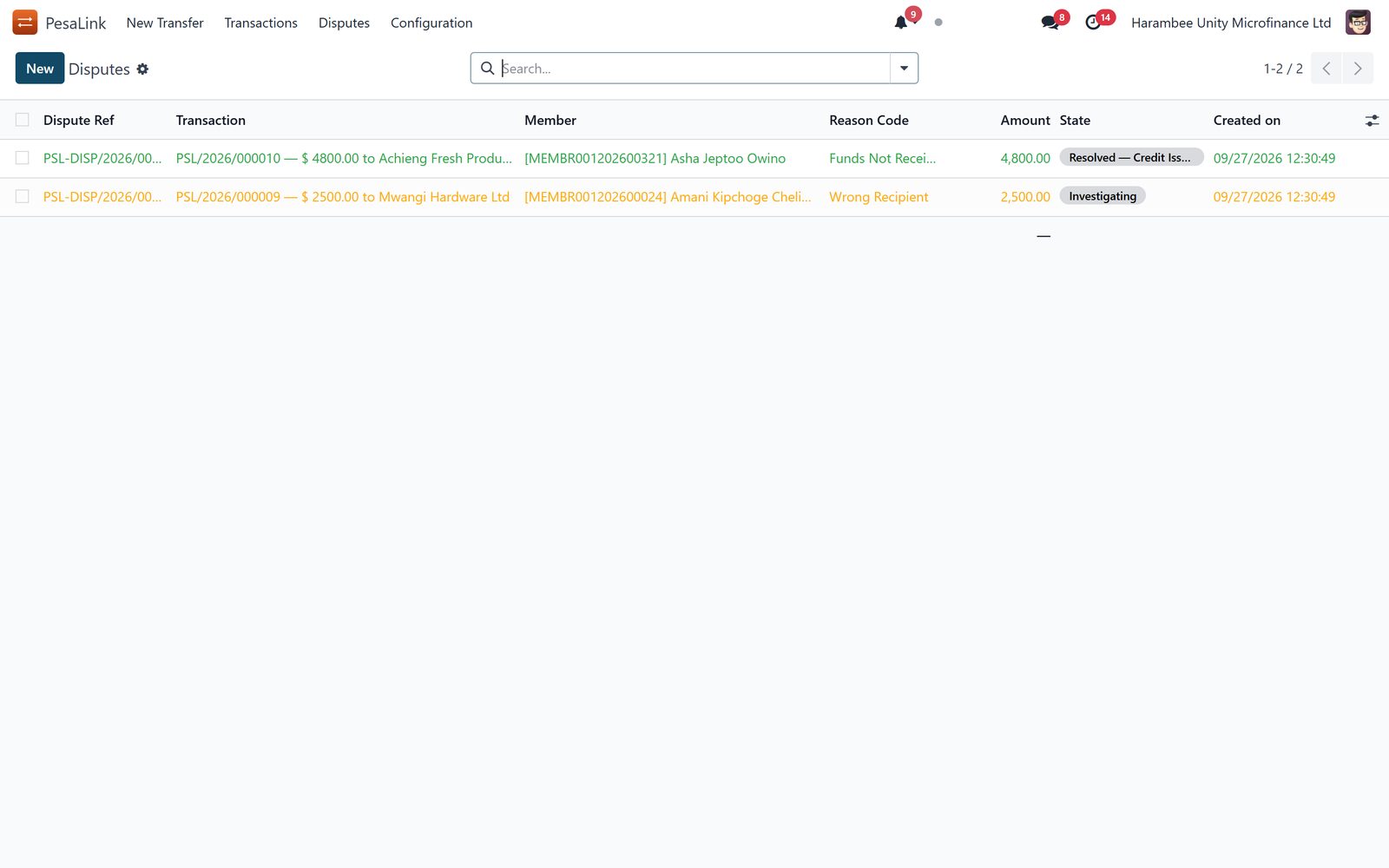Tick the checkbox for Asha Jeptoo Owino row
This screenshot has height=868, width=1389.
(23, 158)
